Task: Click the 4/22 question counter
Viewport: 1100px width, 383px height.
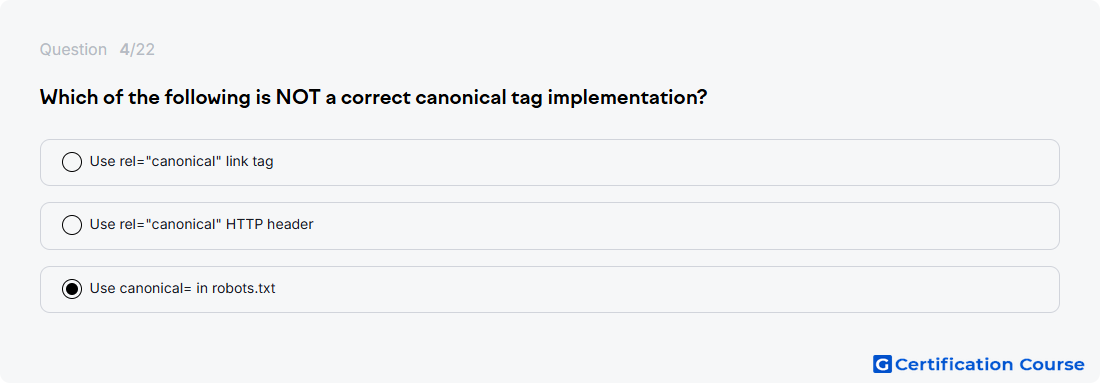Action: [137, 50]
